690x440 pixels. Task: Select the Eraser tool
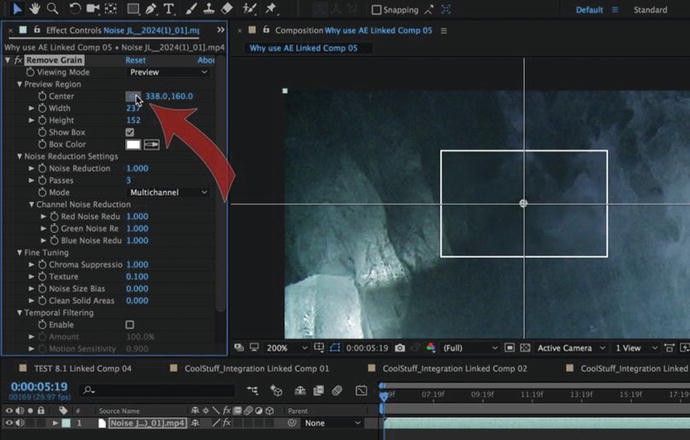click(x=226, y=9)
